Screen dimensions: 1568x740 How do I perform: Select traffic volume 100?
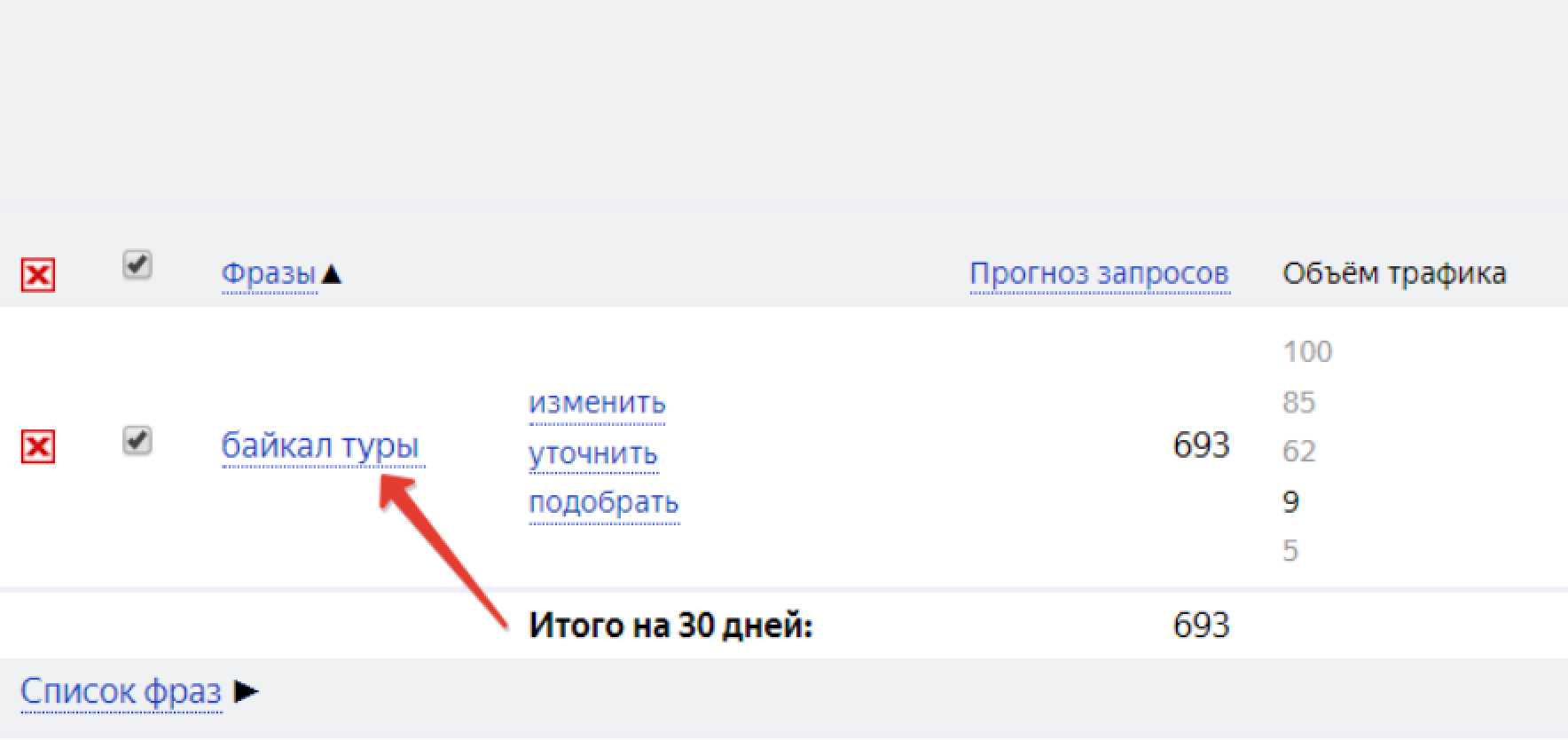1306,352
